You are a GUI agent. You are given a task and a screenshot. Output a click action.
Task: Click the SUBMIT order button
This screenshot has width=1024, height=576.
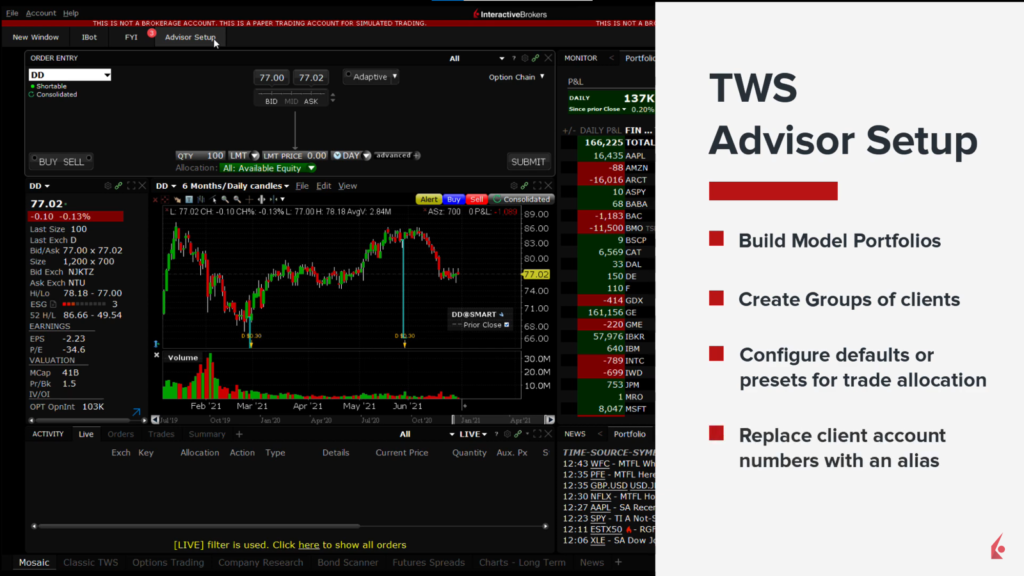528,161
